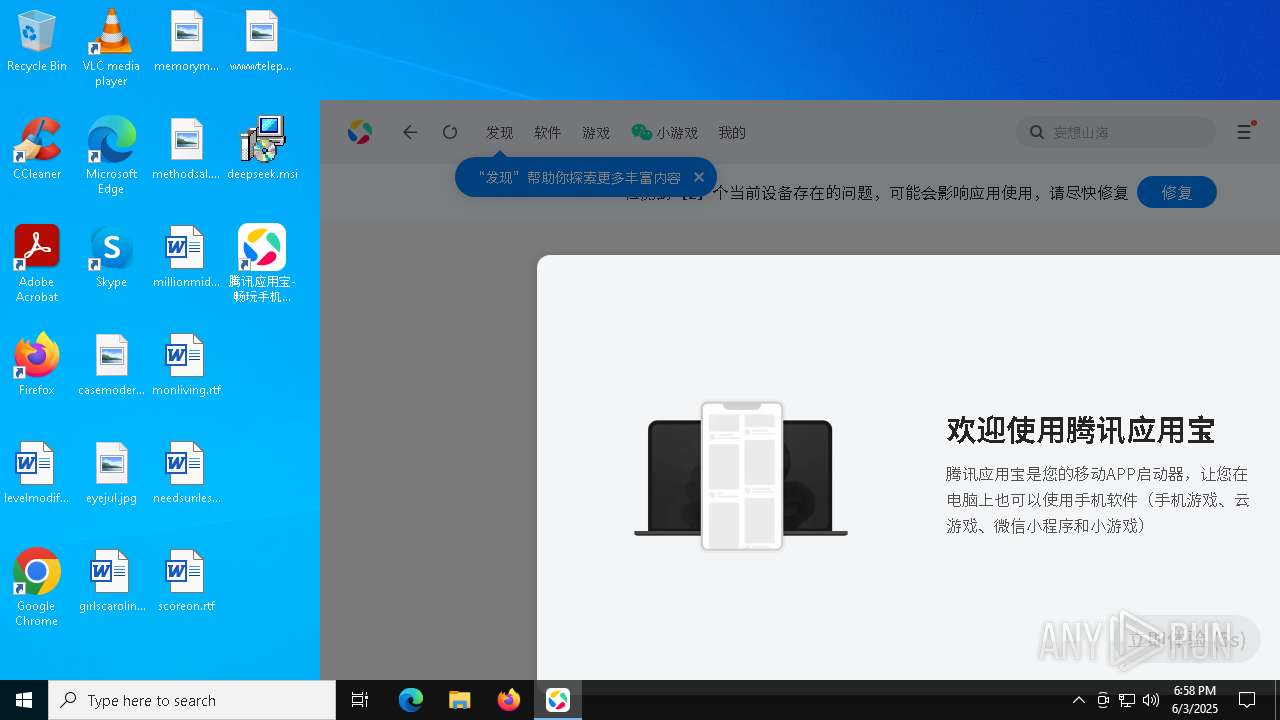The width and height of the screenshot is (1280, 720).
Task: Select the methodsal... image file
Action: coord(186,148)
